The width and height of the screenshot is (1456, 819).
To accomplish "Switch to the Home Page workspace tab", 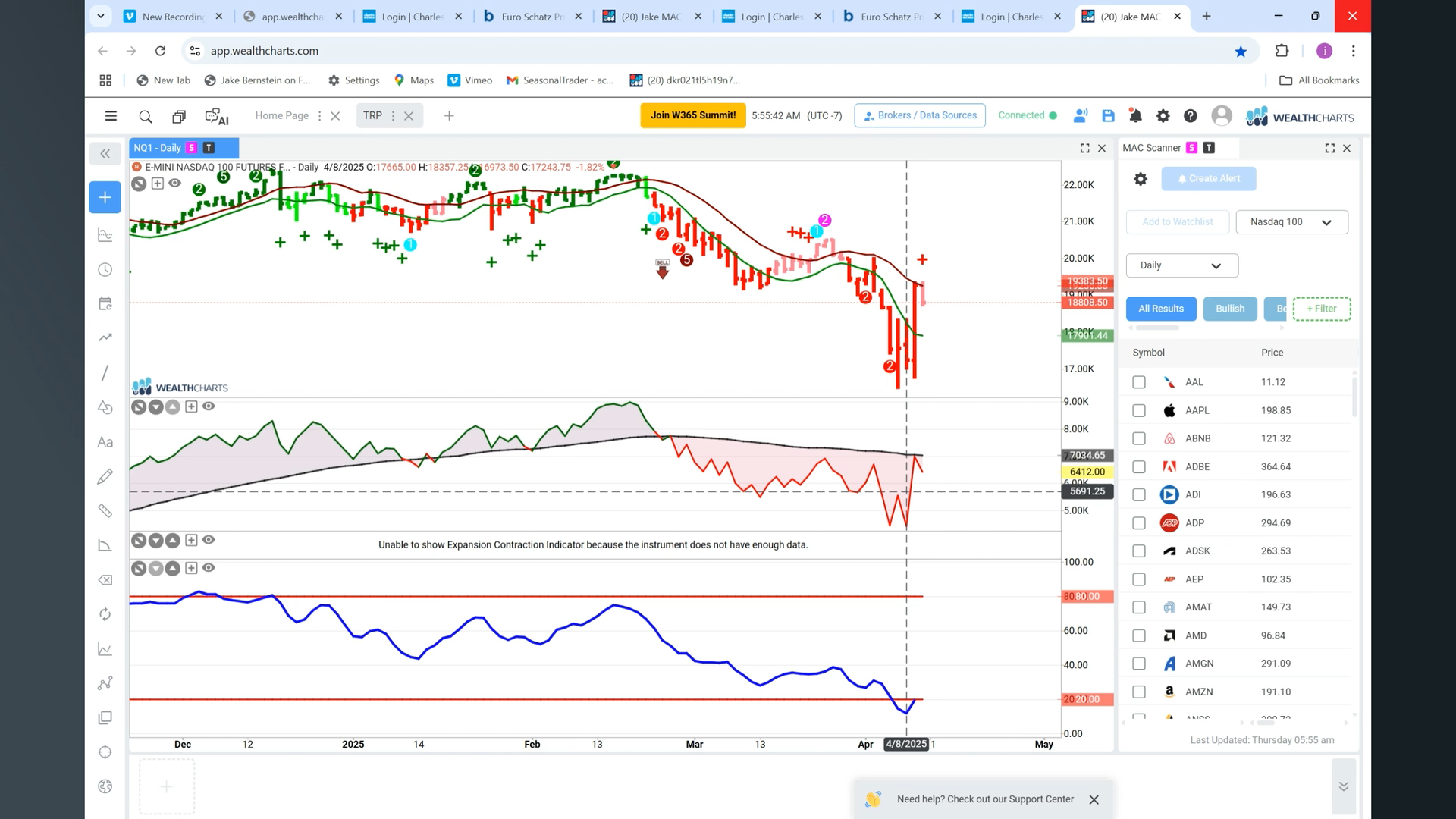I will [281, 116].
